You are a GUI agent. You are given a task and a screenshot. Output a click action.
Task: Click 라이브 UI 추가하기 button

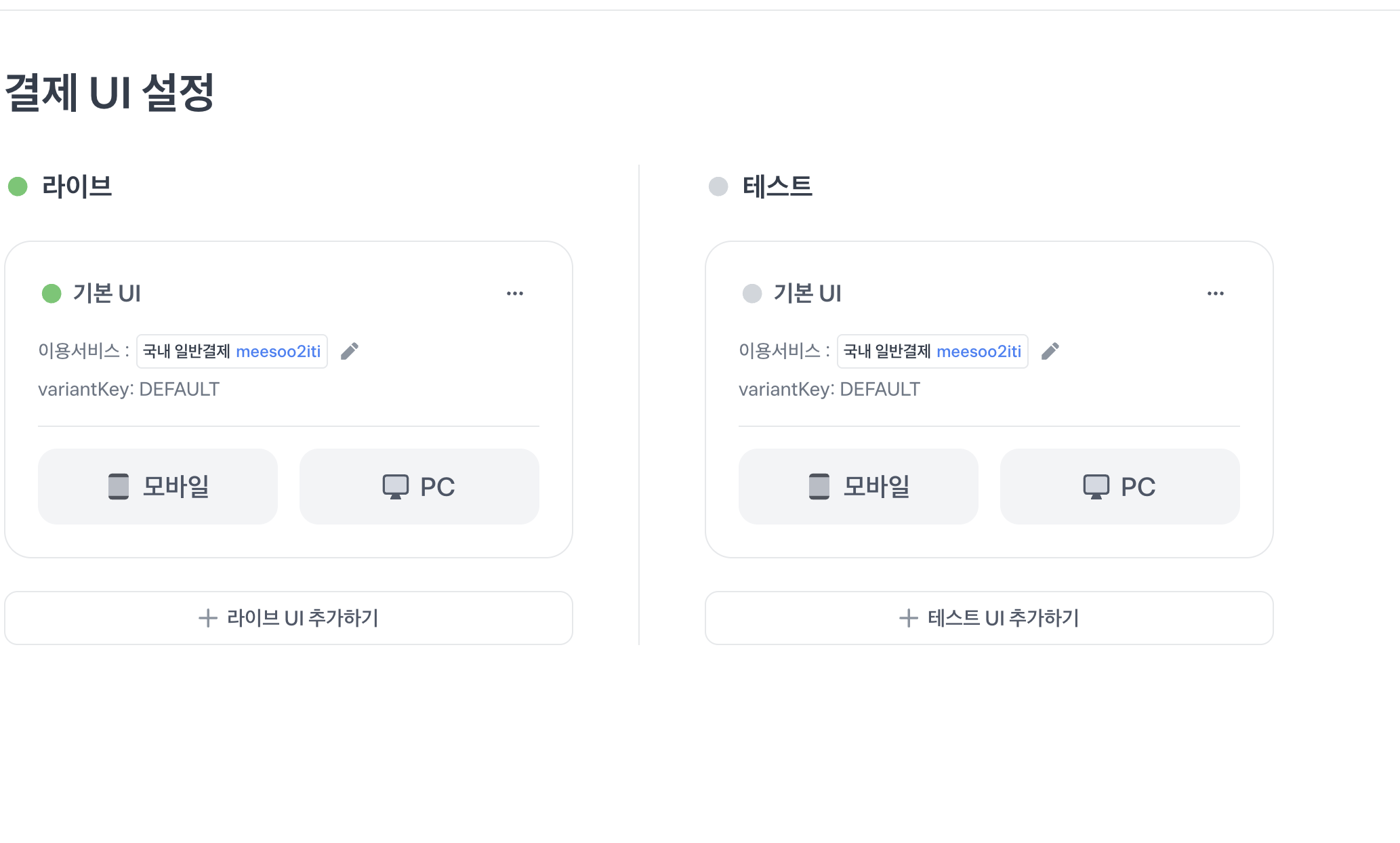tap(289, 618)
